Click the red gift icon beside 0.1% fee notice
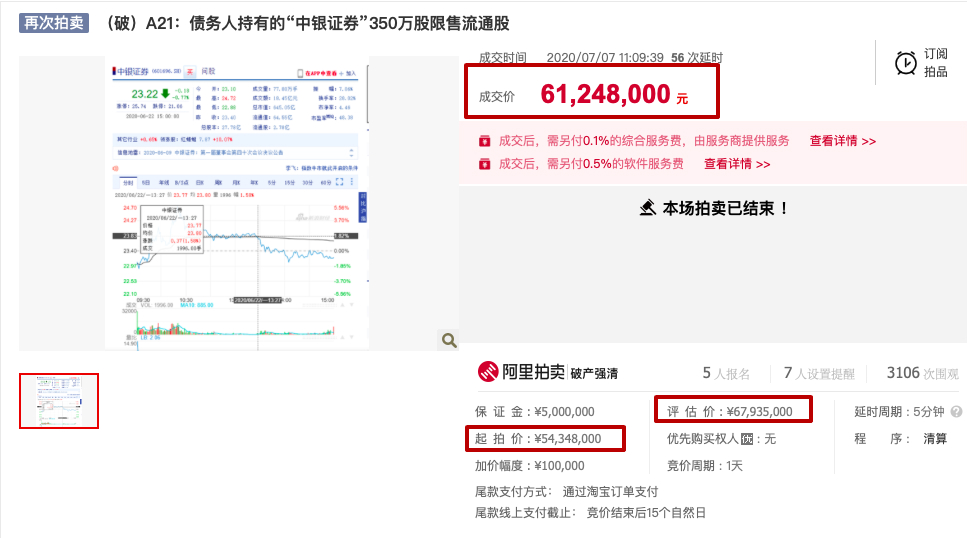The image size is (967, 538). coord(485,141)
